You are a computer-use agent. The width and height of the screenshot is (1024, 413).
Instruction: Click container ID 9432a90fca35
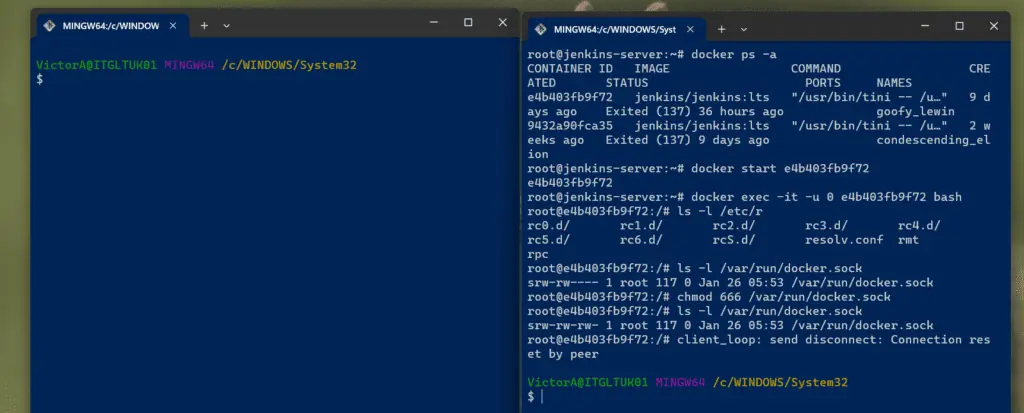570,125
